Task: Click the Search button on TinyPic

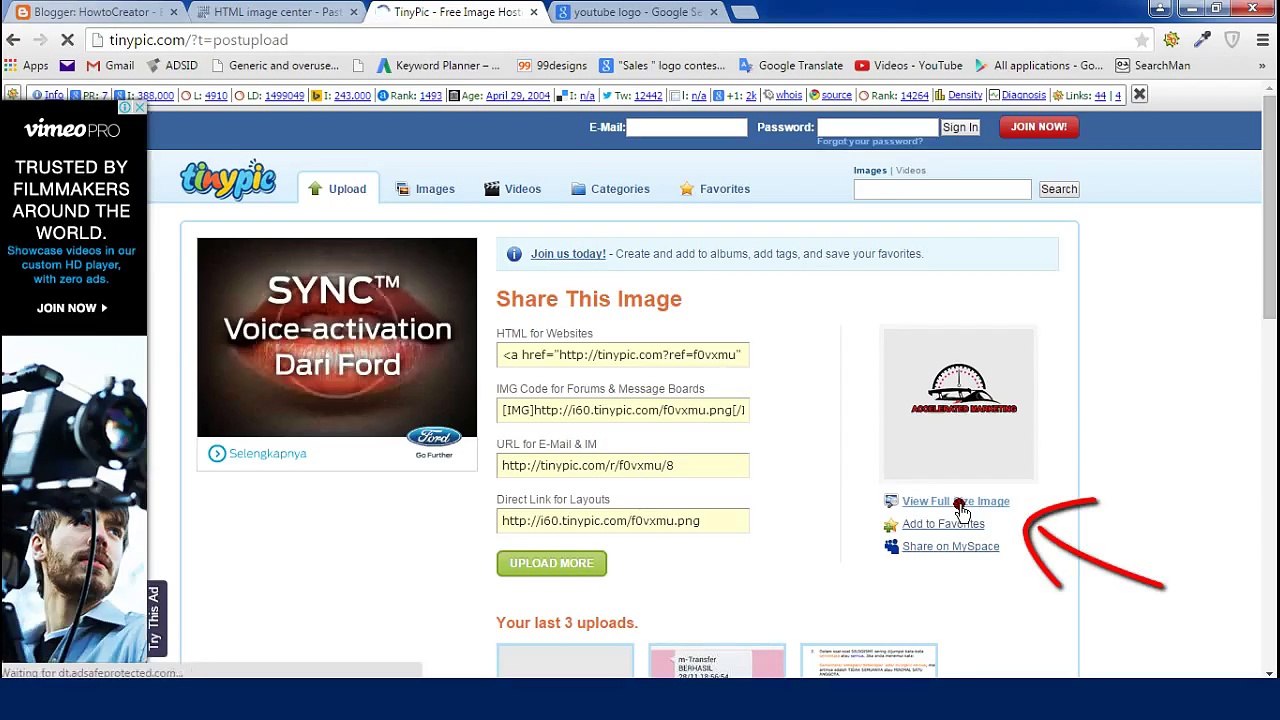Action: [1059, 189]
